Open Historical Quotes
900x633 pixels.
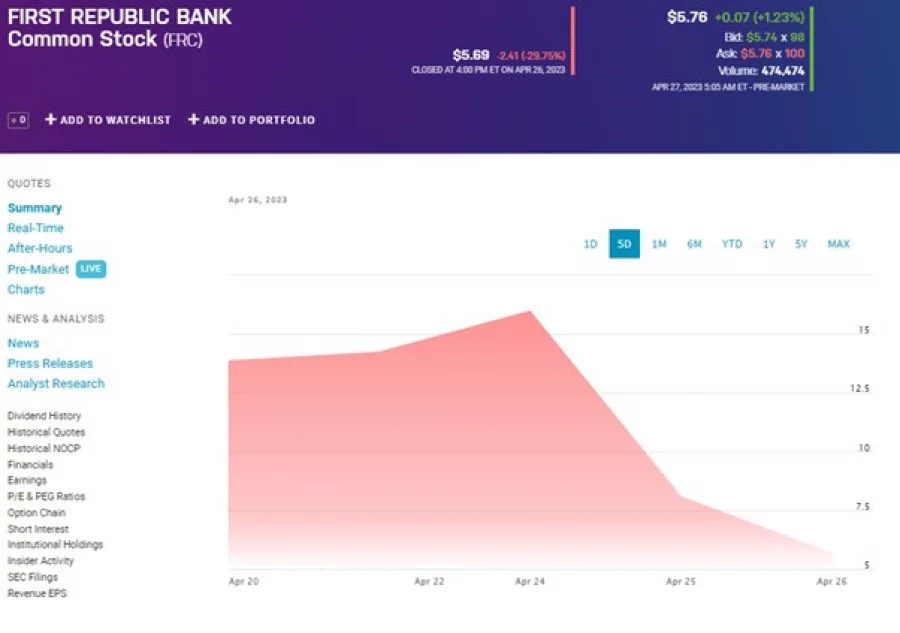44,432
